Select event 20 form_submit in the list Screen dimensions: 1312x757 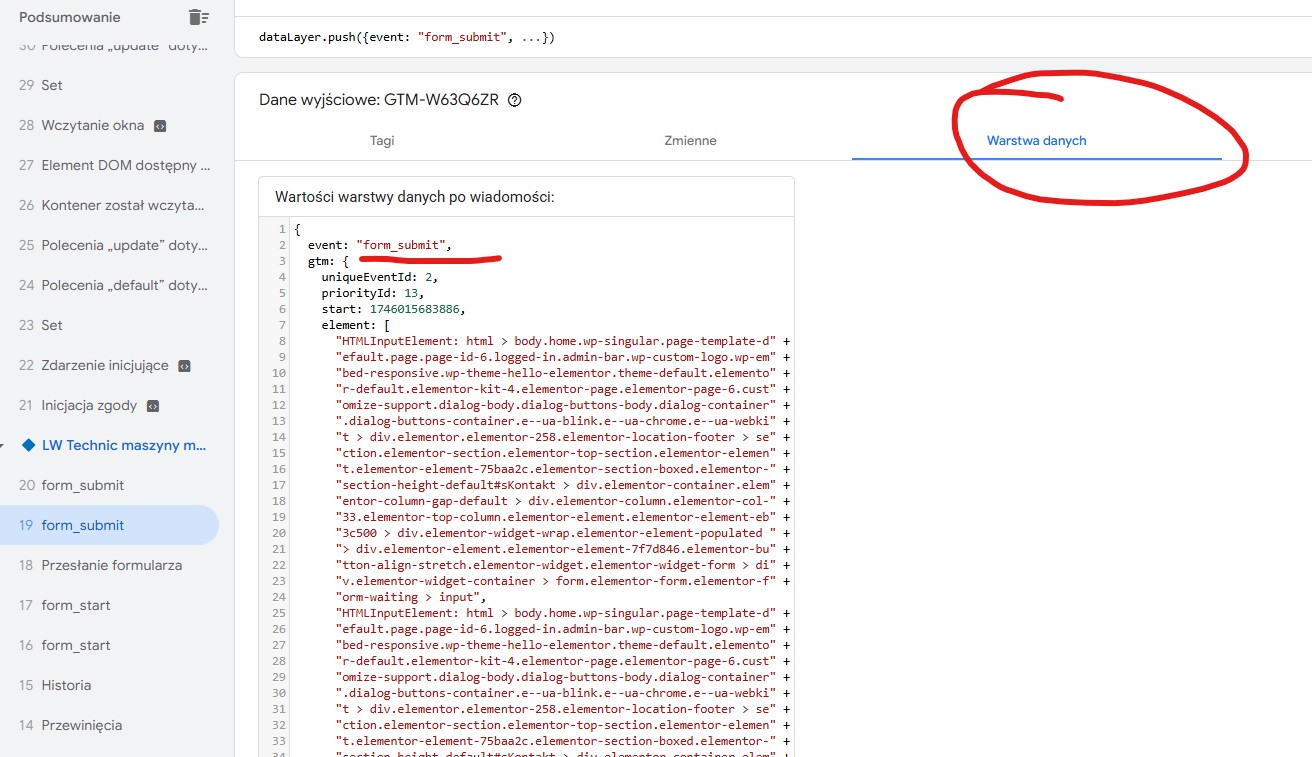[x=83, y=485]
